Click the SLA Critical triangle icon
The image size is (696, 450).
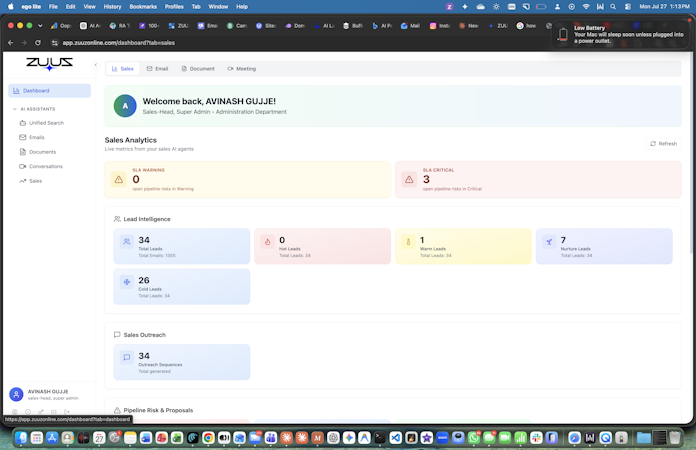[x=409, y=180]
